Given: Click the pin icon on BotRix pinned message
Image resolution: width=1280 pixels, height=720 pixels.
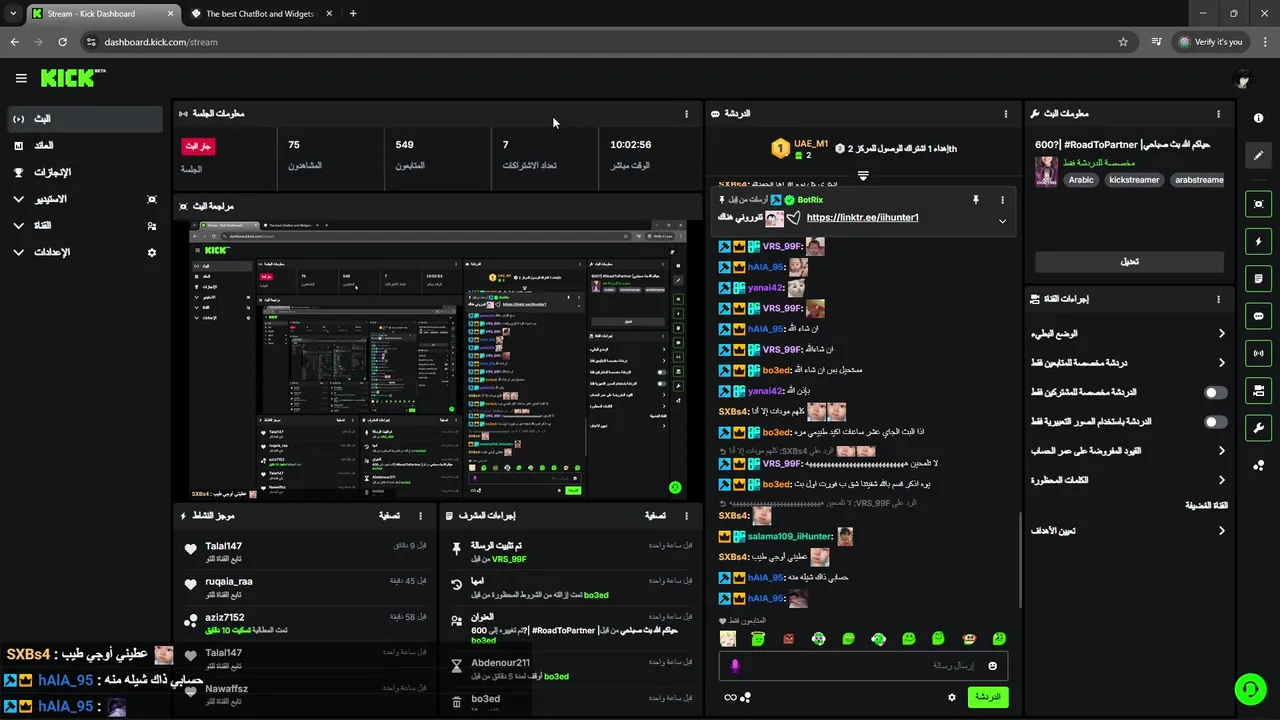Looking at the screenshot, I should (975, 200).
